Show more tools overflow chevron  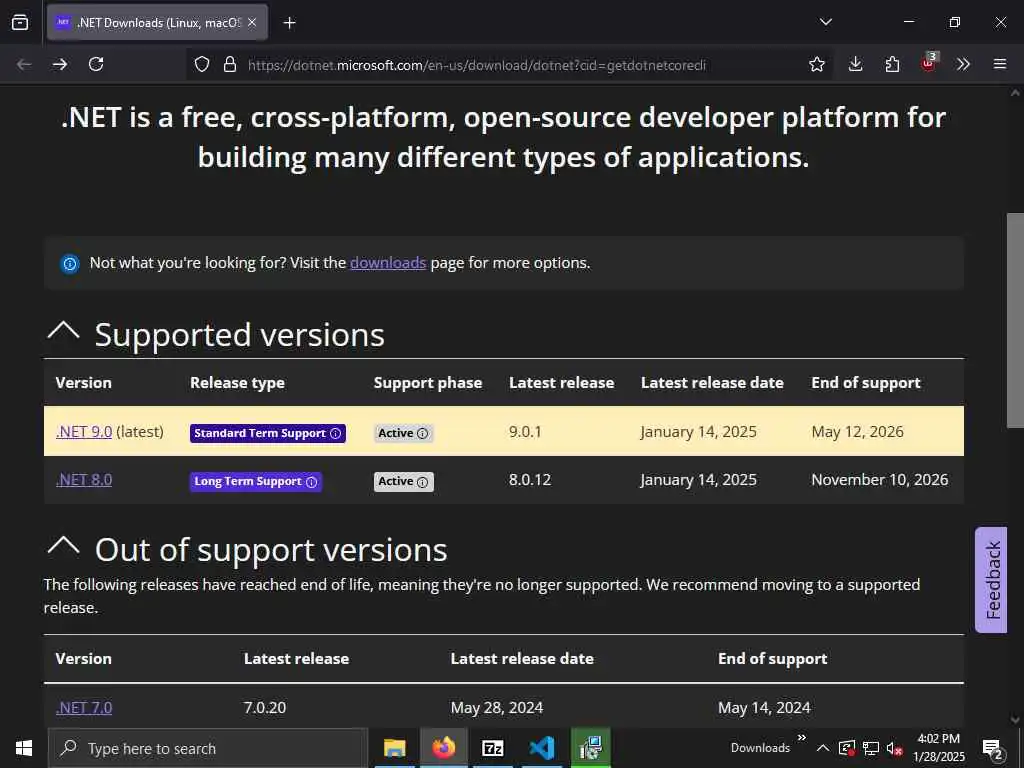coord(963,64)
